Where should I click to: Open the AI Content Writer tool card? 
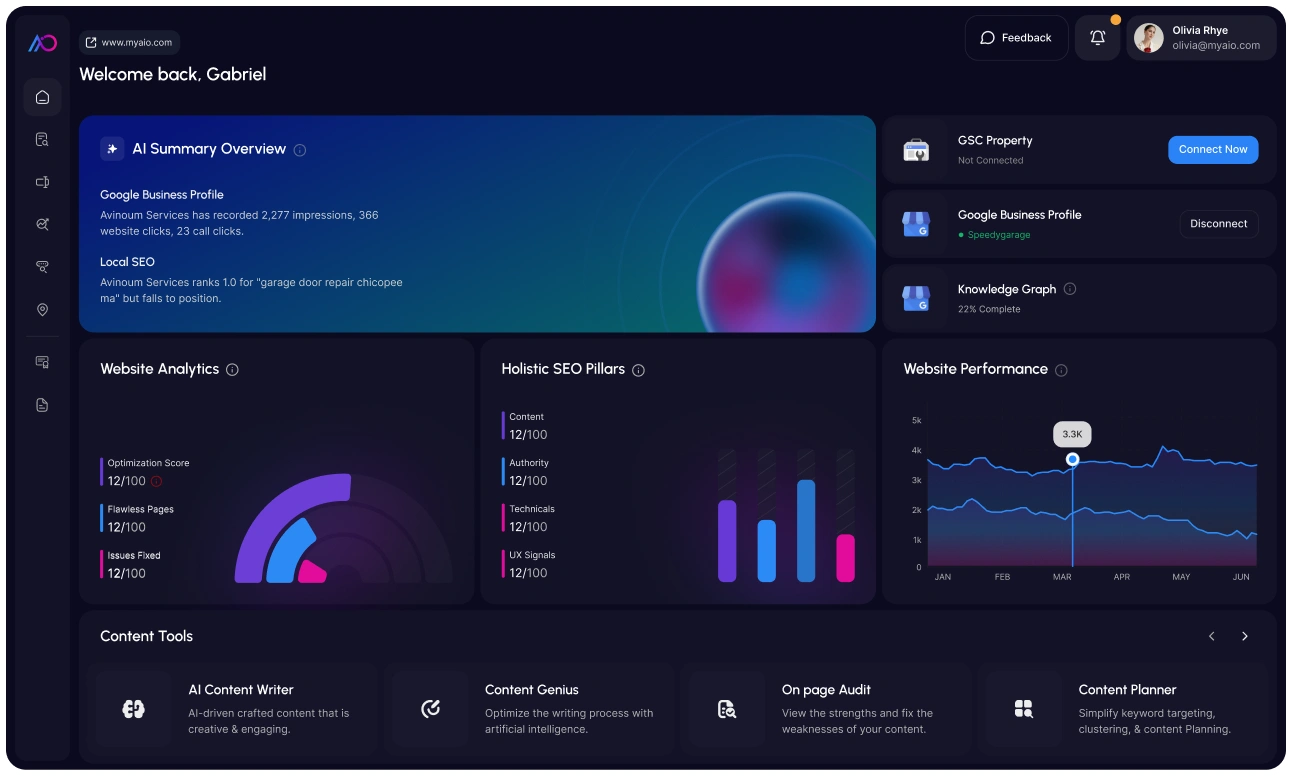232,709
